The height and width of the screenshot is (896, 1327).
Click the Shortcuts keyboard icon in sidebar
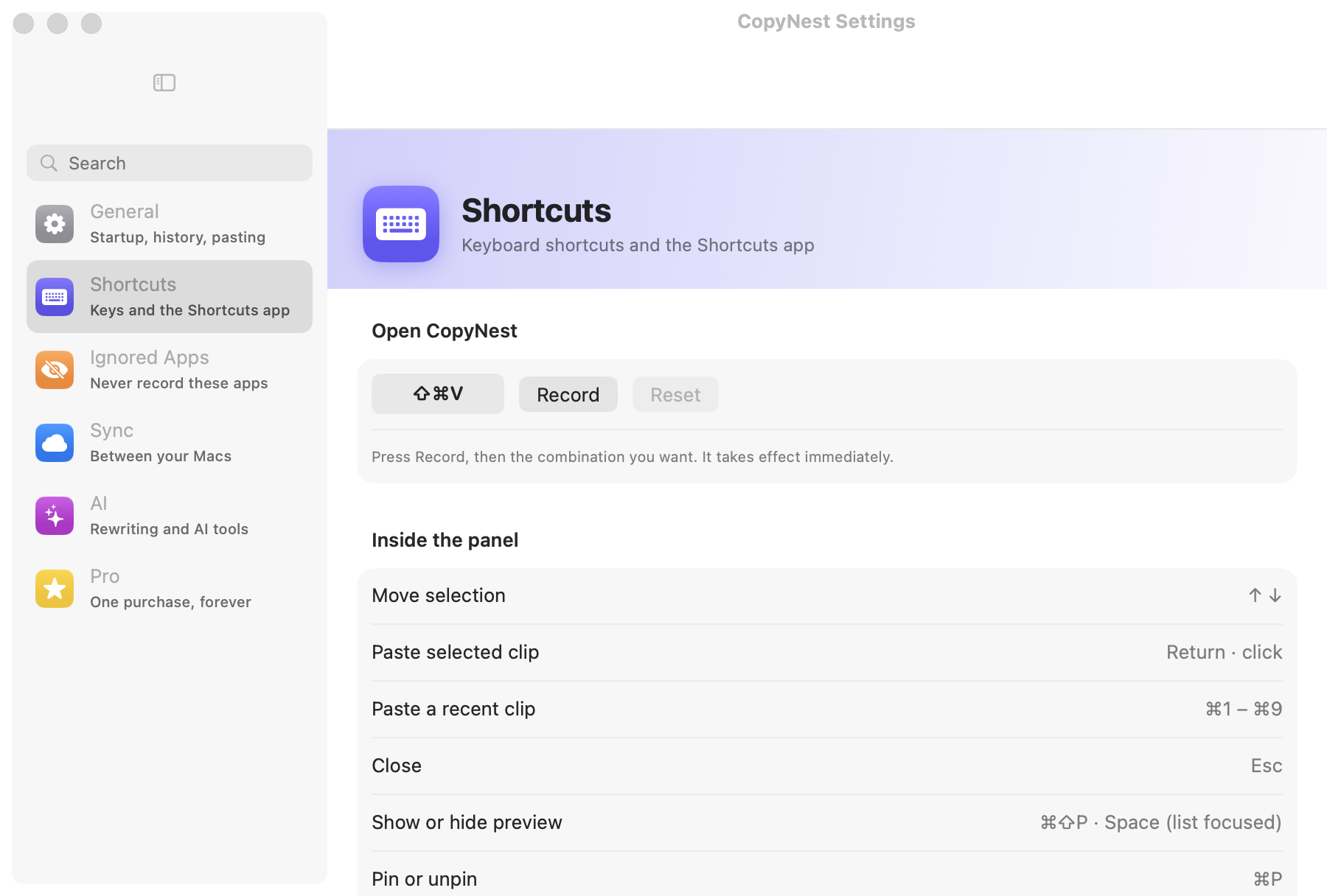tap(55, 297)
